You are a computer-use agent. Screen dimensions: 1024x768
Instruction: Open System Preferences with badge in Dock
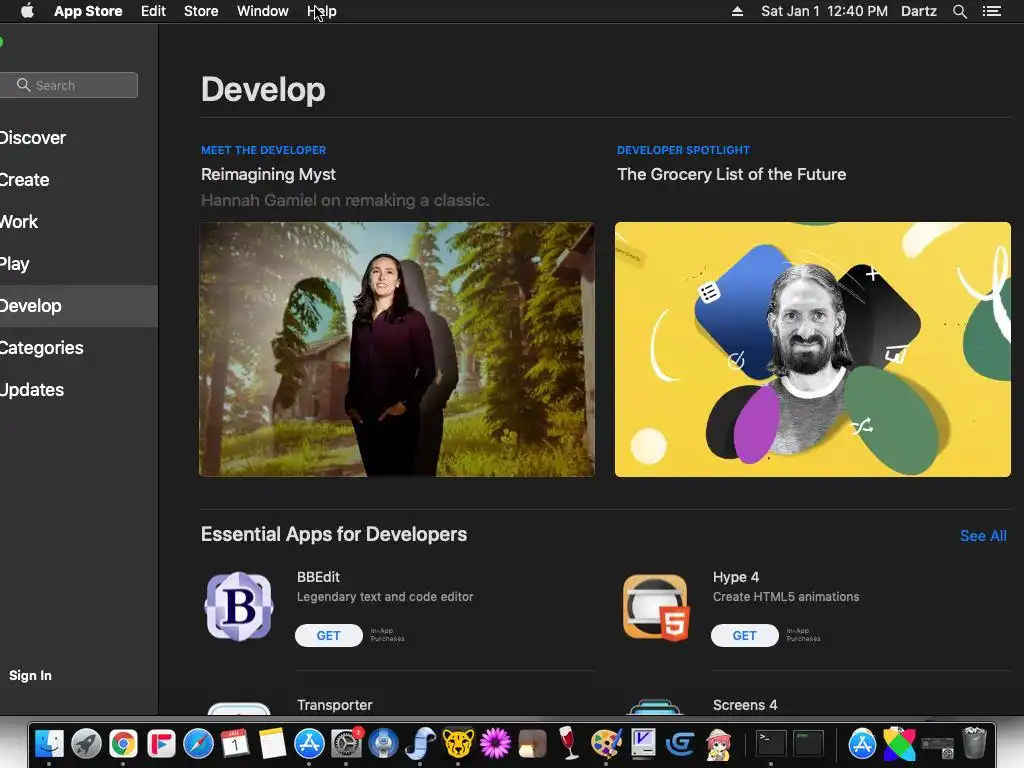346,743
